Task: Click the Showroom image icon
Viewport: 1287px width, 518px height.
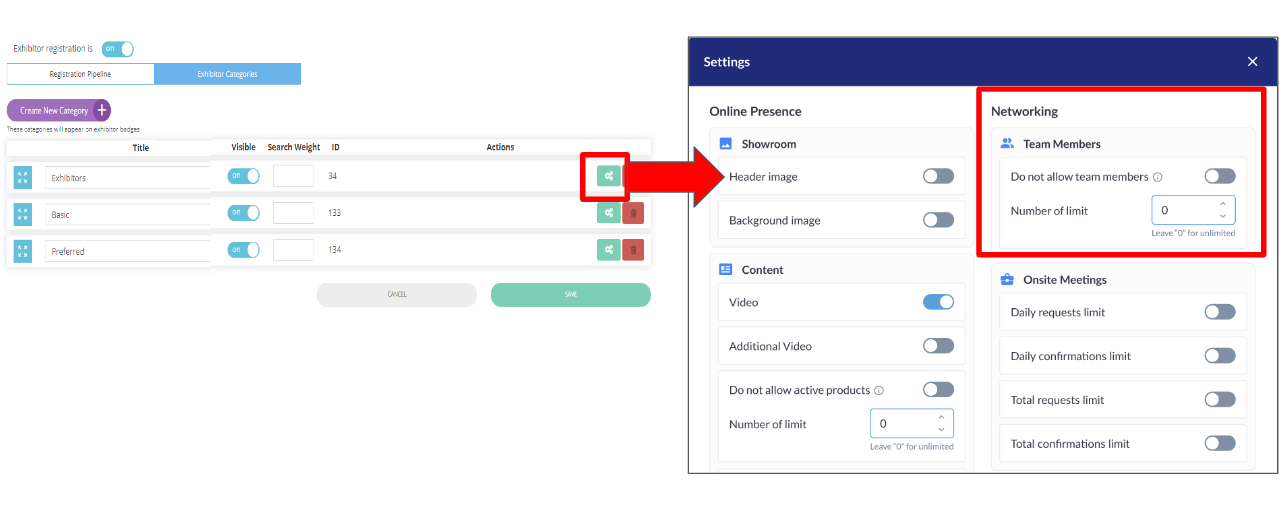Action: [x=726, y=144]
